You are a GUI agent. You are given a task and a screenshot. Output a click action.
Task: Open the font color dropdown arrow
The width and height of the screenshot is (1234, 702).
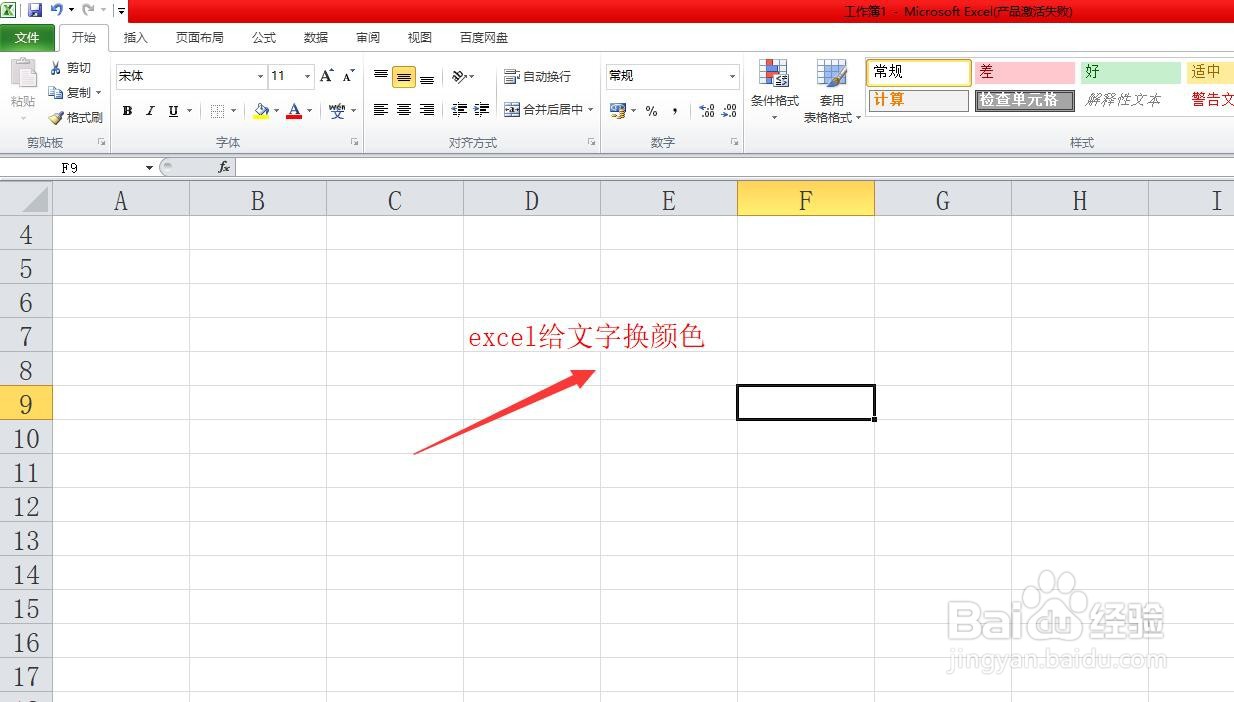click(x=309, y=111)
